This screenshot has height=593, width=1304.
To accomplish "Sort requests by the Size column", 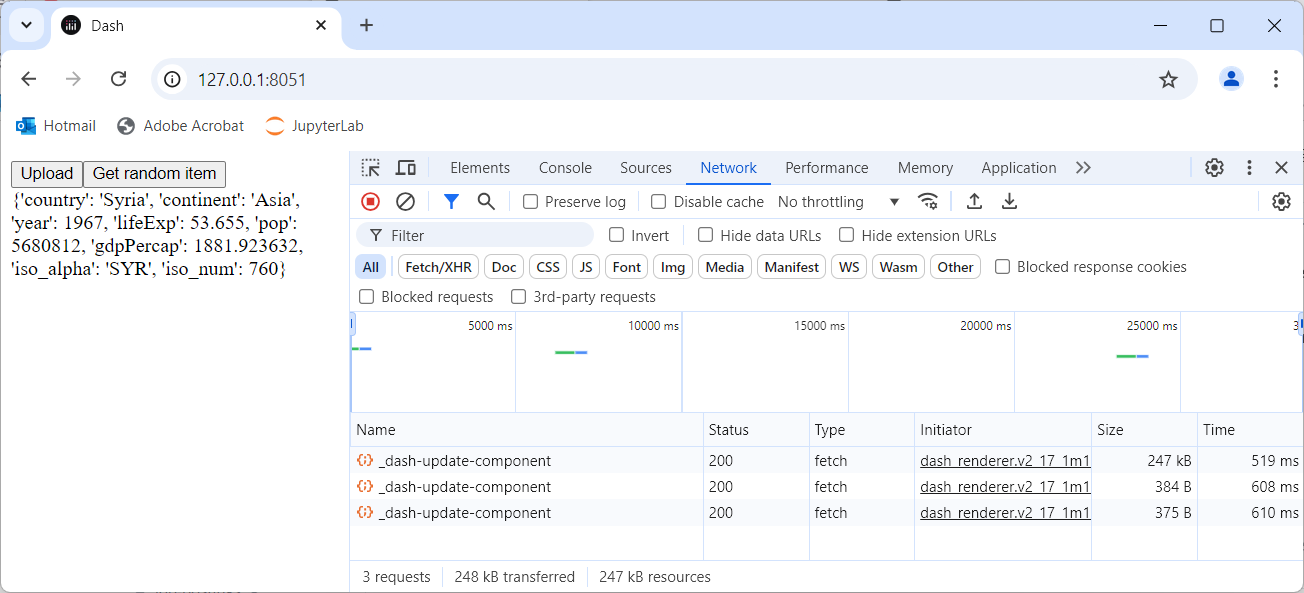I will (x=1144, y=430).
